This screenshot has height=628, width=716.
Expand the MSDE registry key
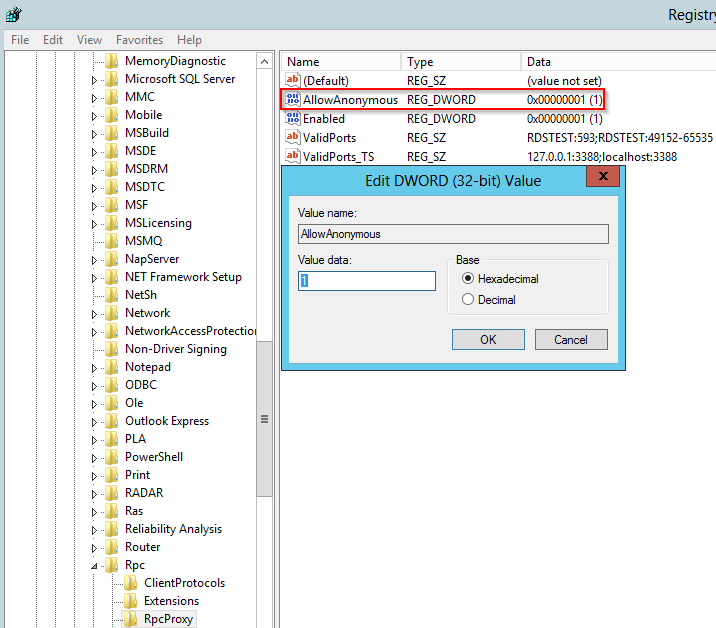94,152
